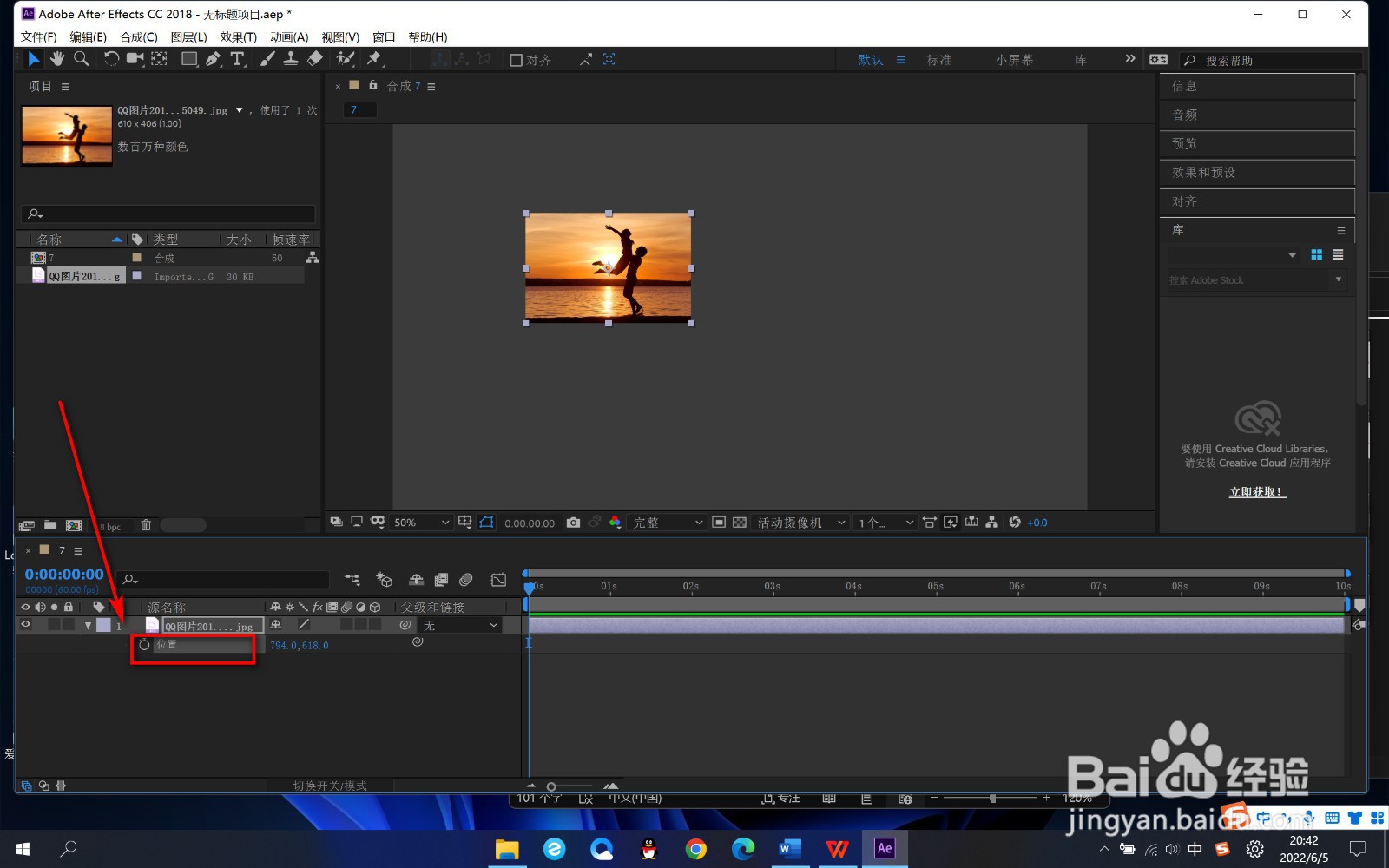
Task: Select the Rectangle shape tool
Action: pyautogui.click(x=188, y=59)
